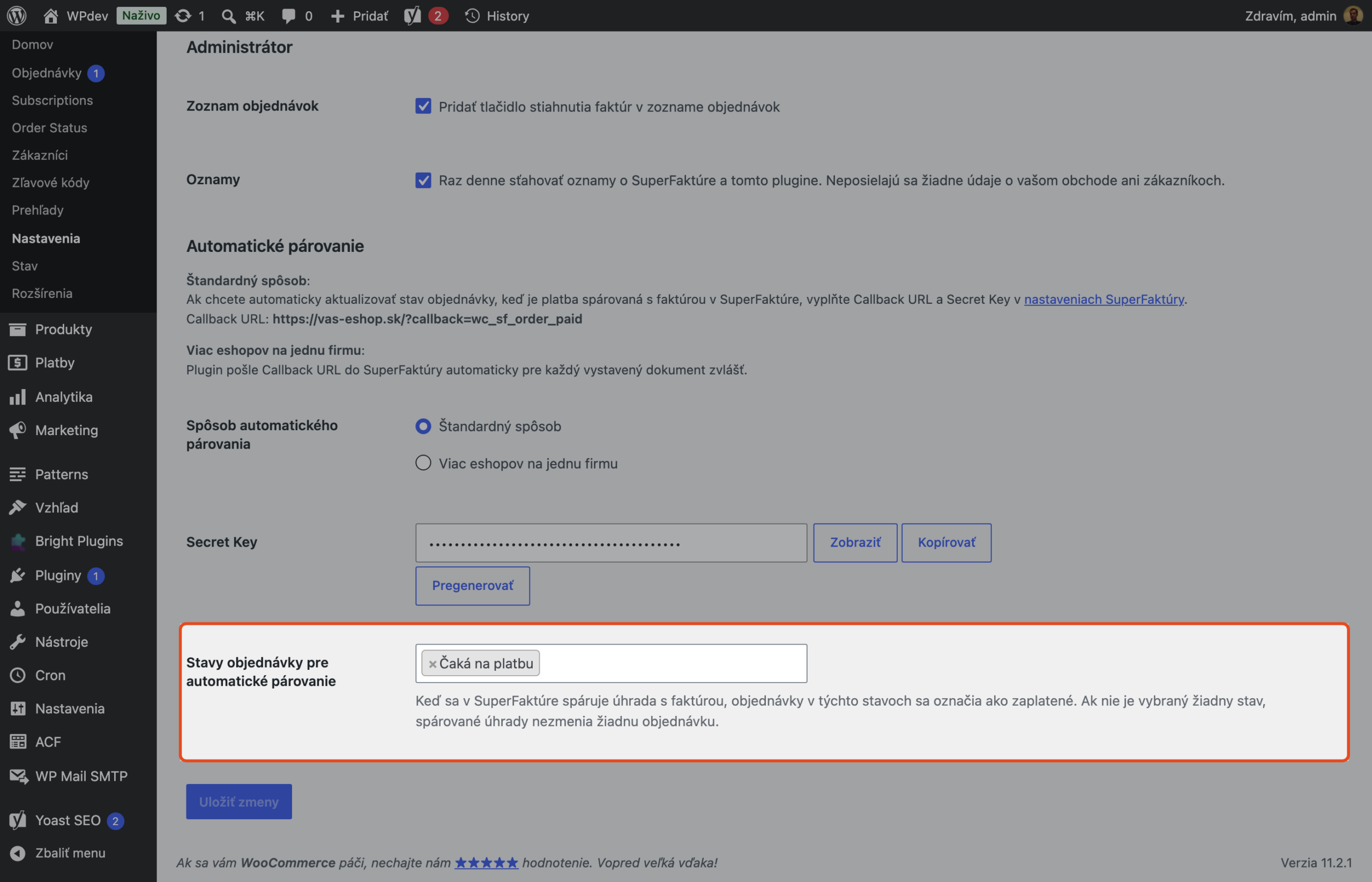The width and height of the screenshot is (1372, 882).
Task: Open Bright Plugins in sidebar
Action: [78, 541]
